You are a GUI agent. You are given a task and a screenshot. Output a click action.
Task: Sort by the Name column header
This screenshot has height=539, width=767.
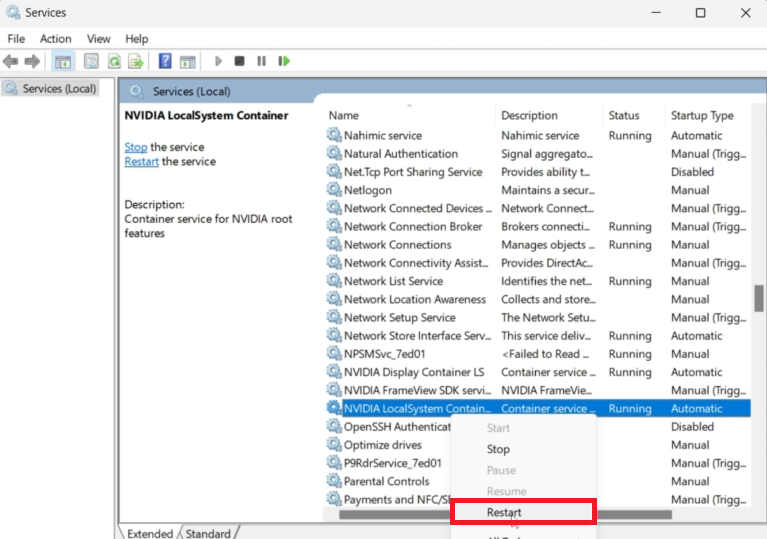[x=344, y=115]
